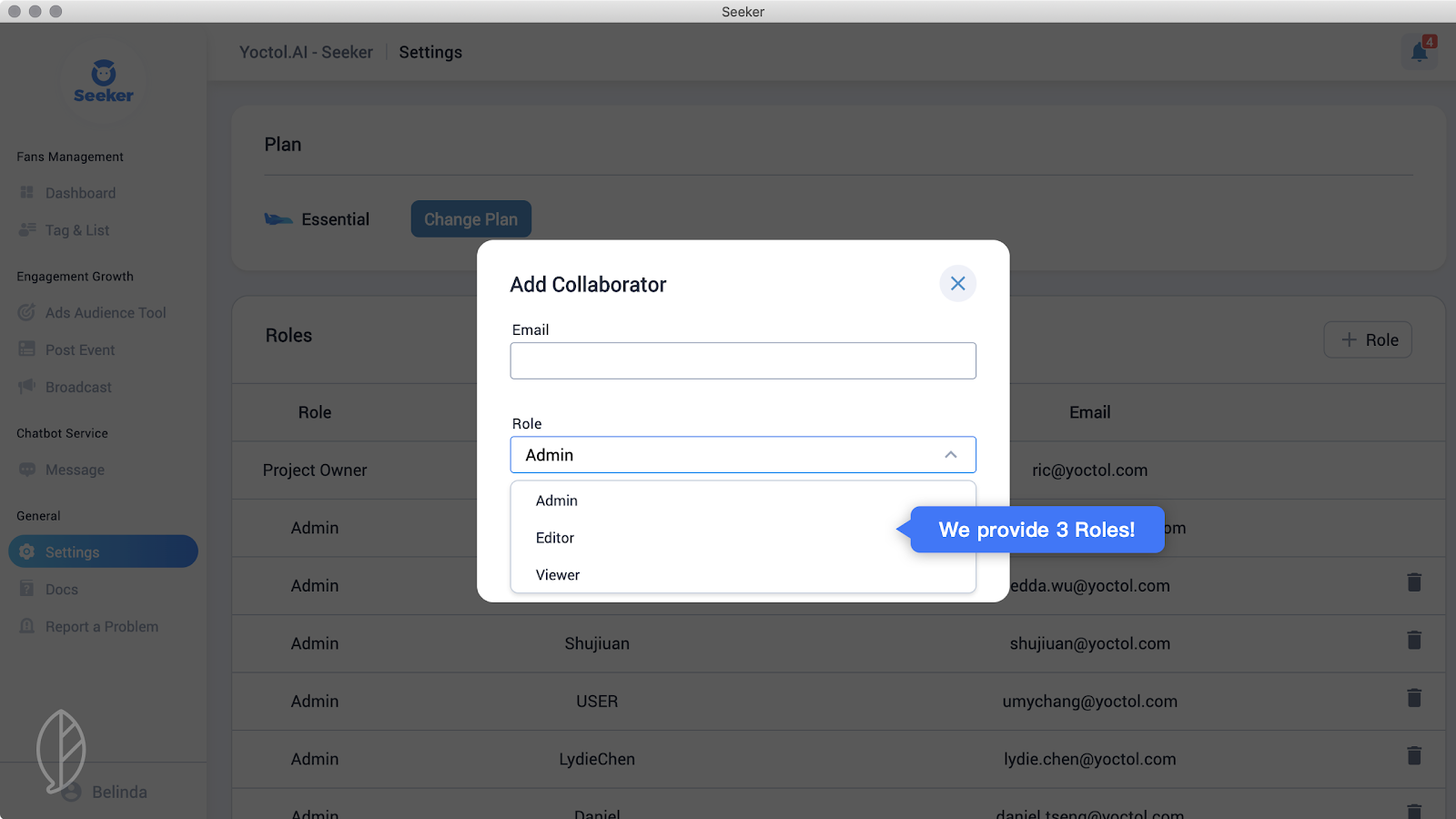Open the notifications bell
Screen dimensions: 1456x819
tap(1420, 52)
